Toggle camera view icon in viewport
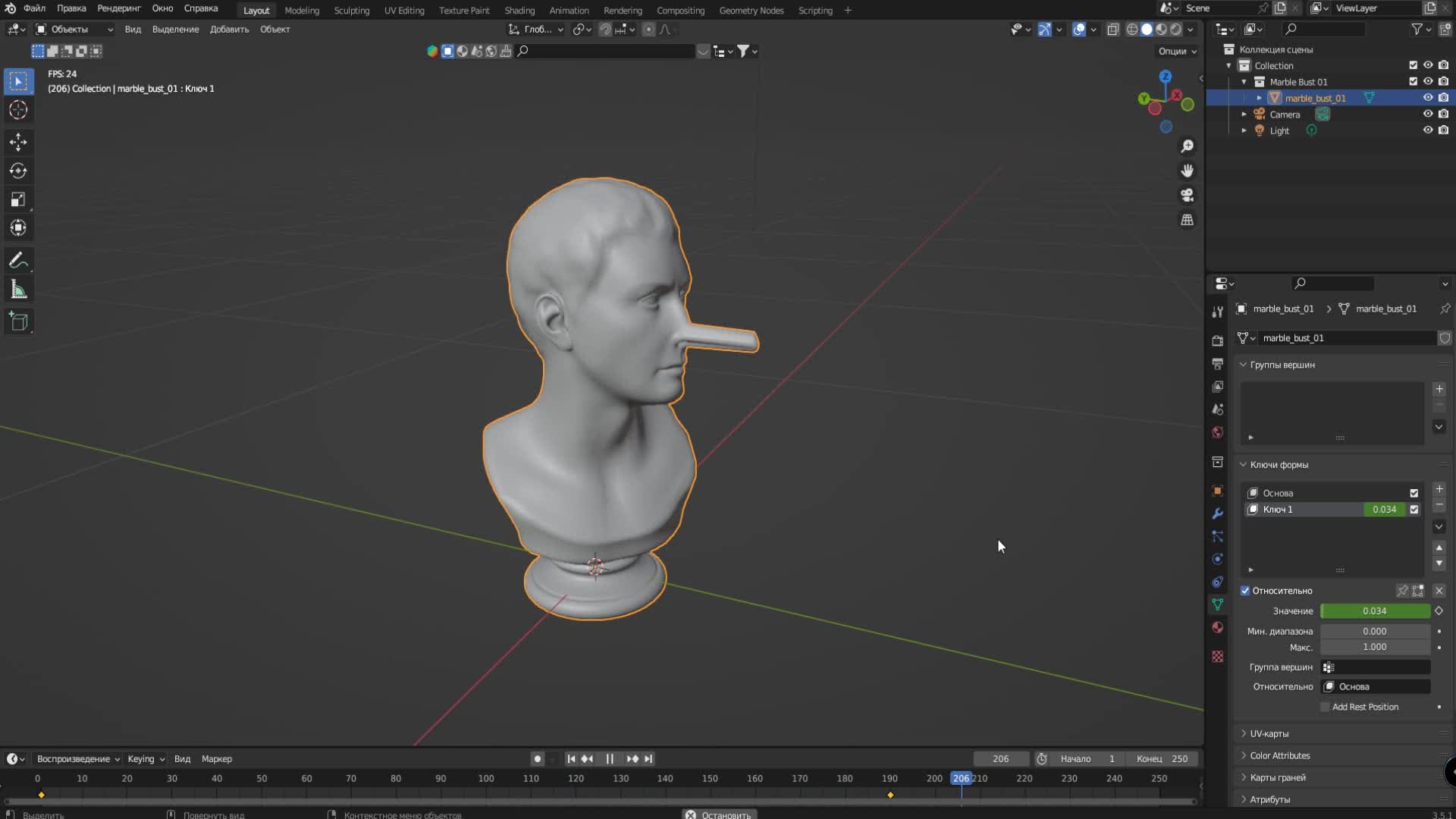 [1187, 195]
